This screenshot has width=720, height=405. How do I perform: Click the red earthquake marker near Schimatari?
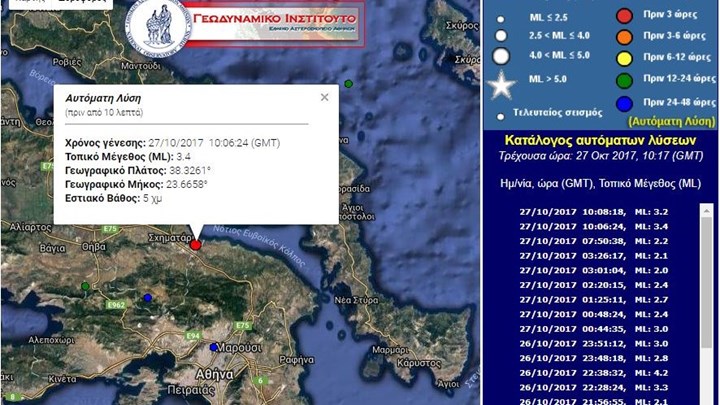[196, 244]
